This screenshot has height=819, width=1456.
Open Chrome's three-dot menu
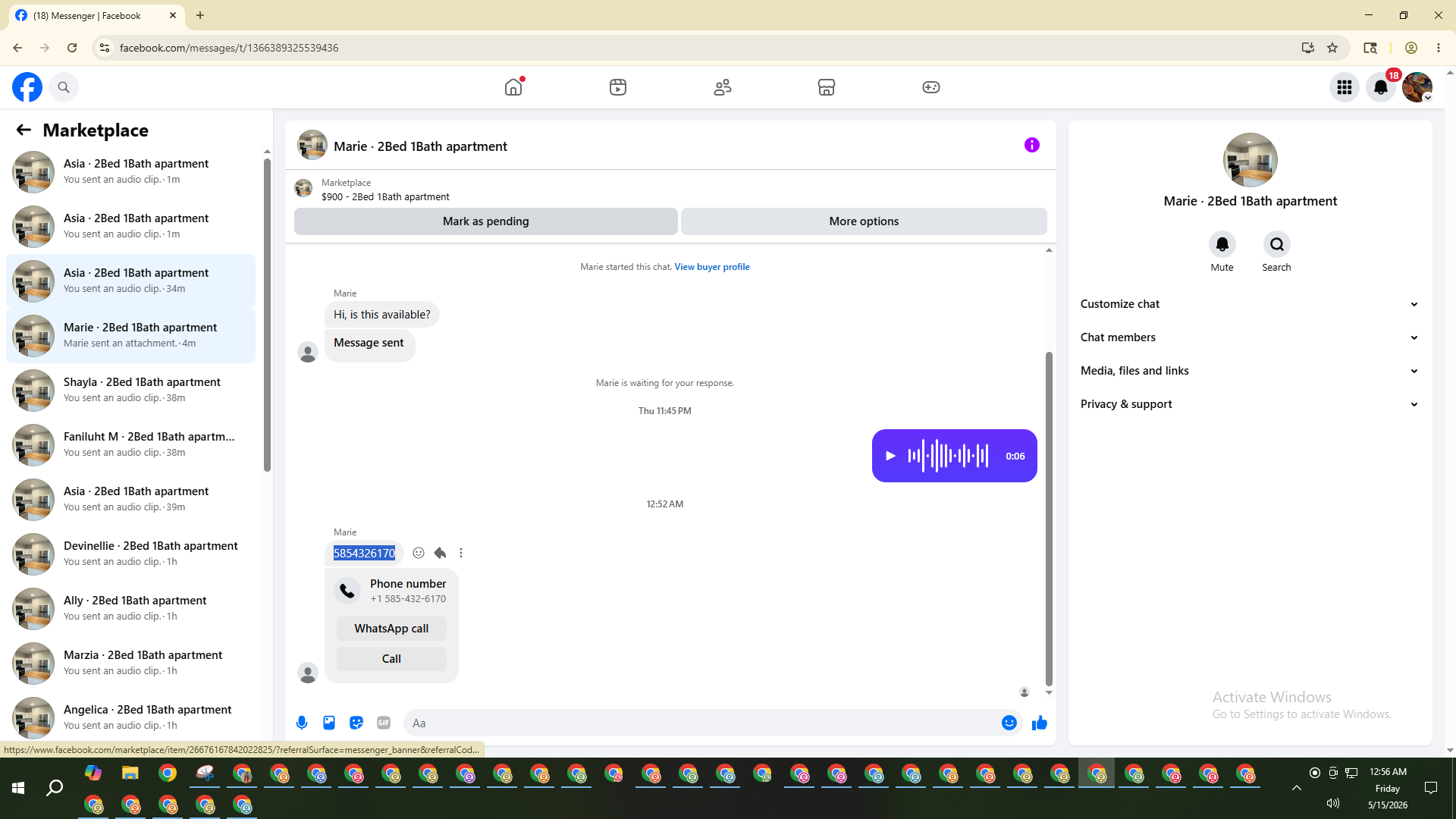click(x=1439, y=48)
